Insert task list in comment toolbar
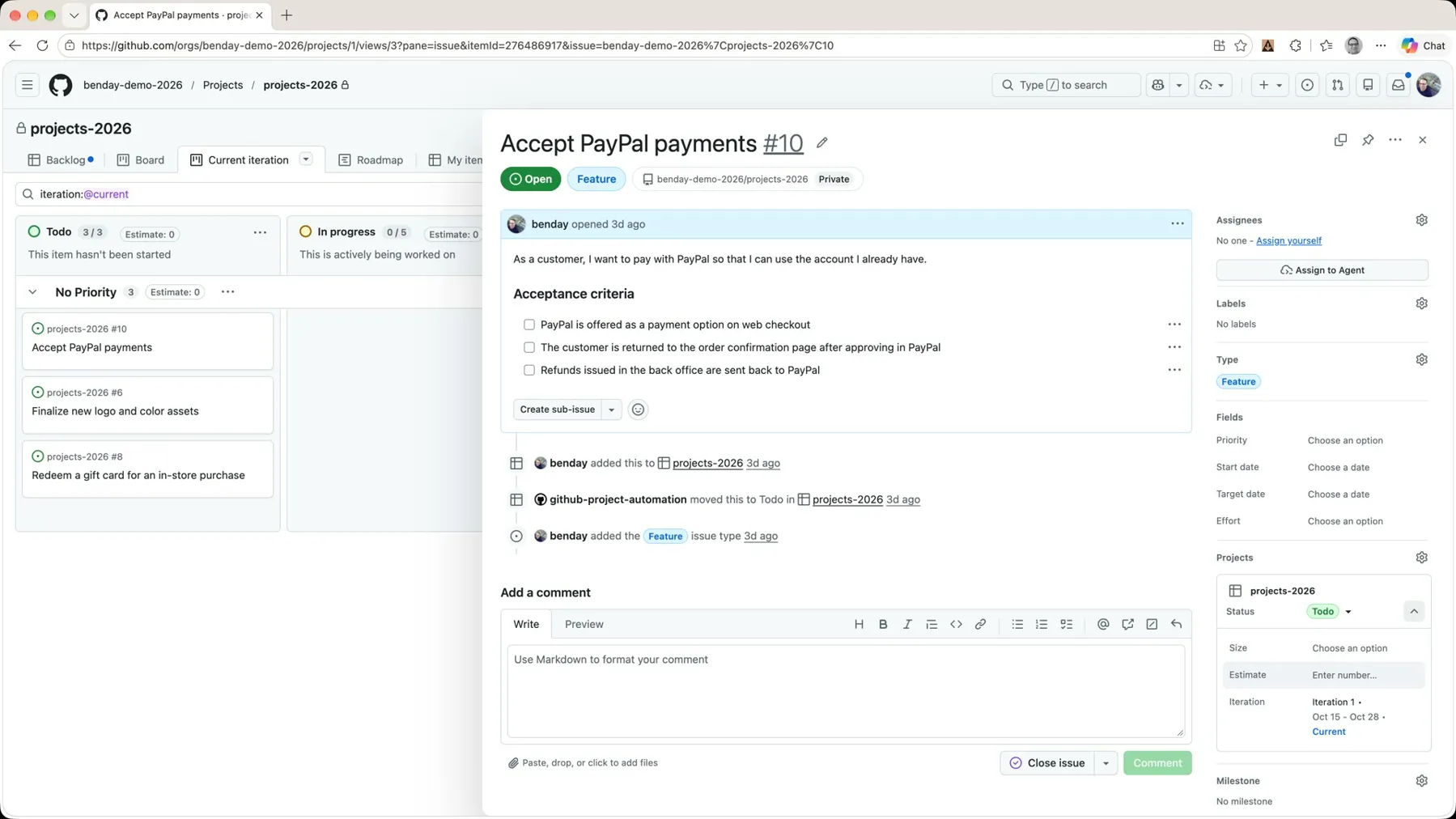 [x=1067, y=624]
